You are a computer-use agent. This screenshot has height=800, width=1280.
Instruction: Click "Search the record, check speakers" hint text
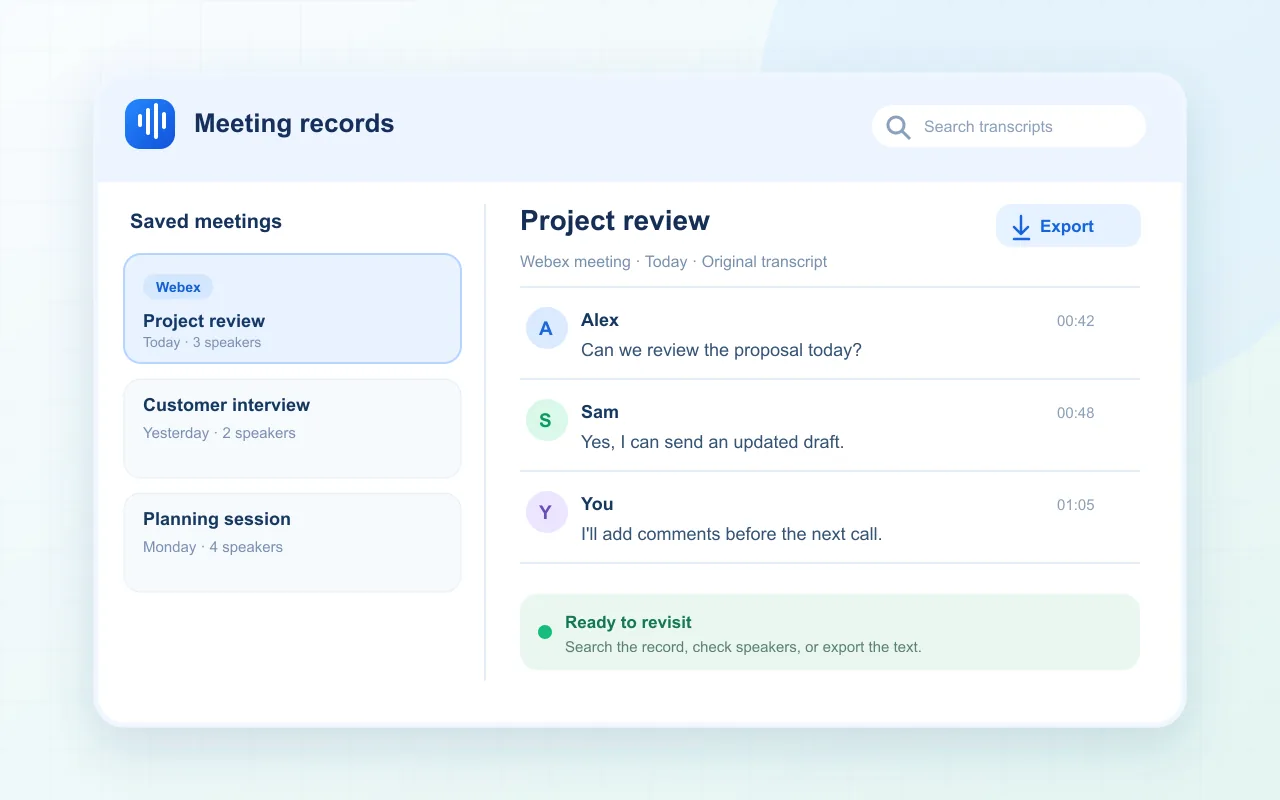[743, 647]
